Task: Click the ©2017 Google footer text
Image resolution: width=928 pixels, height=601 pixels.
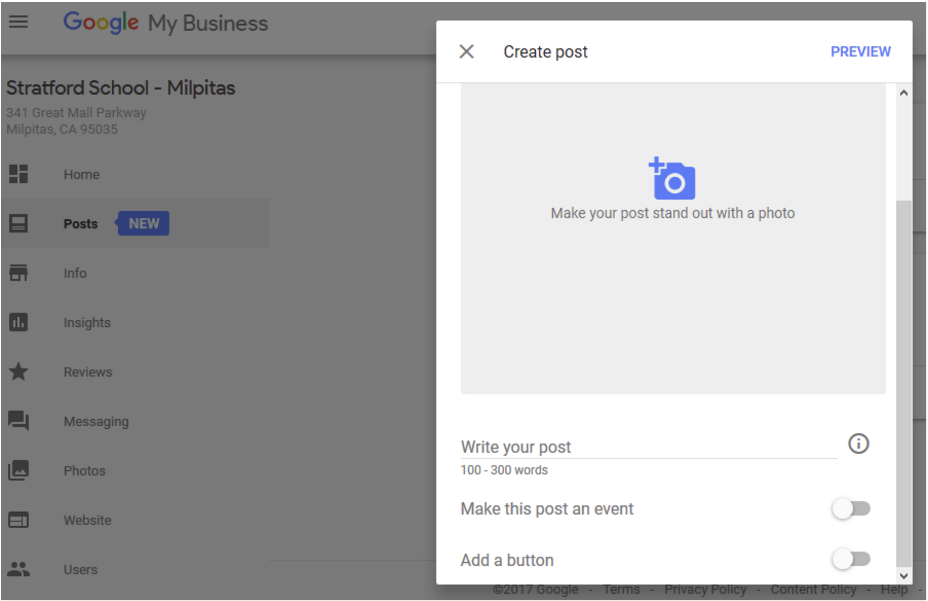Action: (536, 590)
